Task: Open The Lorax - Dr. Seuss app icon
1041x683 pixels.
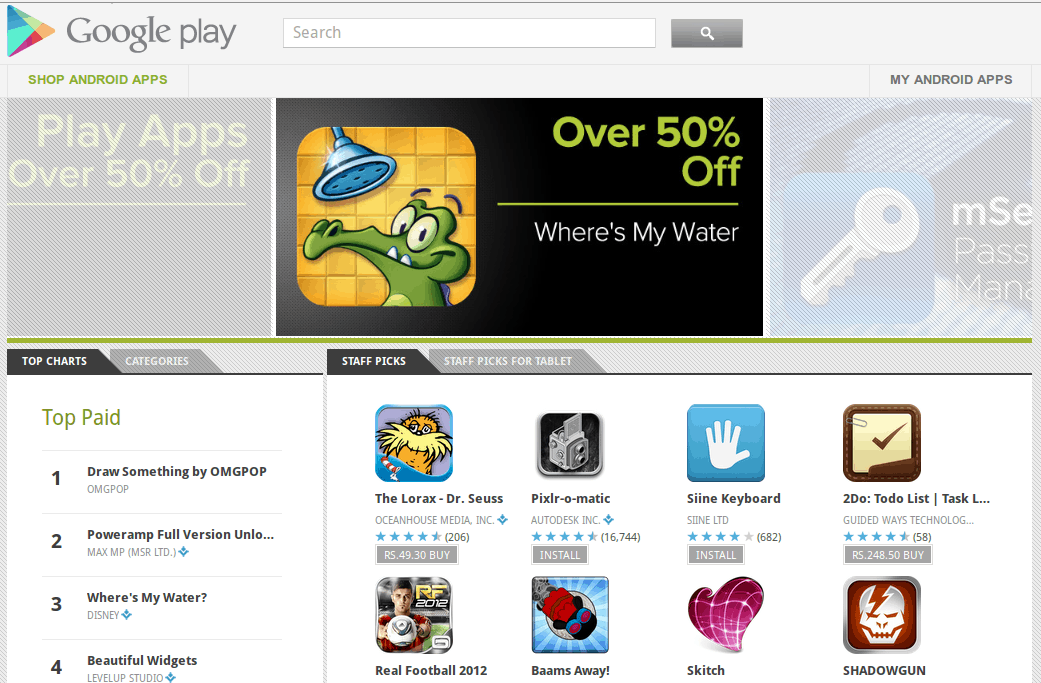Action: pos(414,443)
